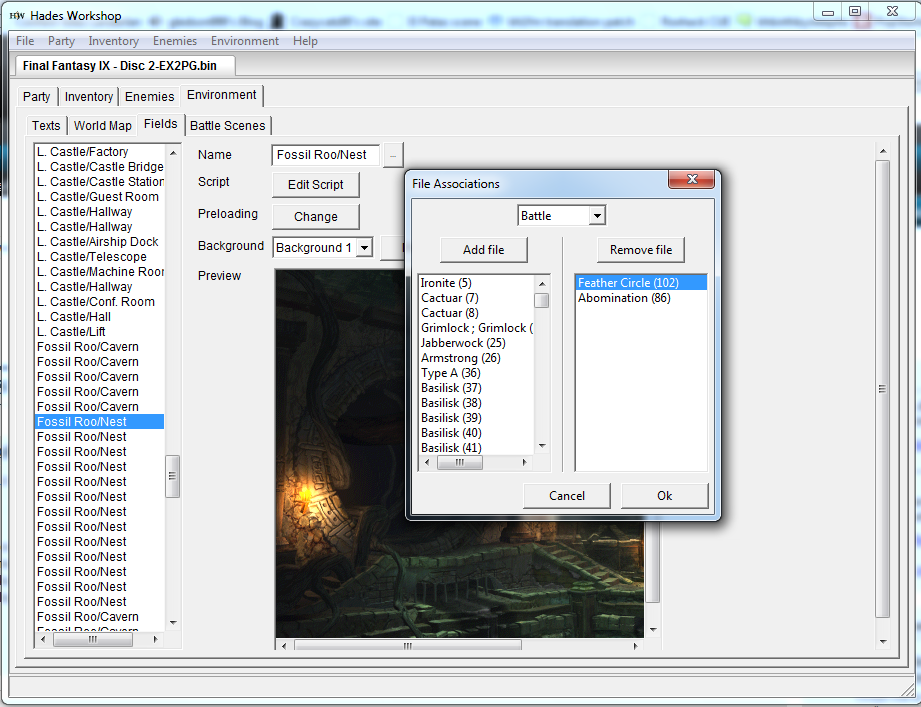This screenshot has width=921, height=707.
Task: Open the Inventory menu
Action: coord(113,41)
